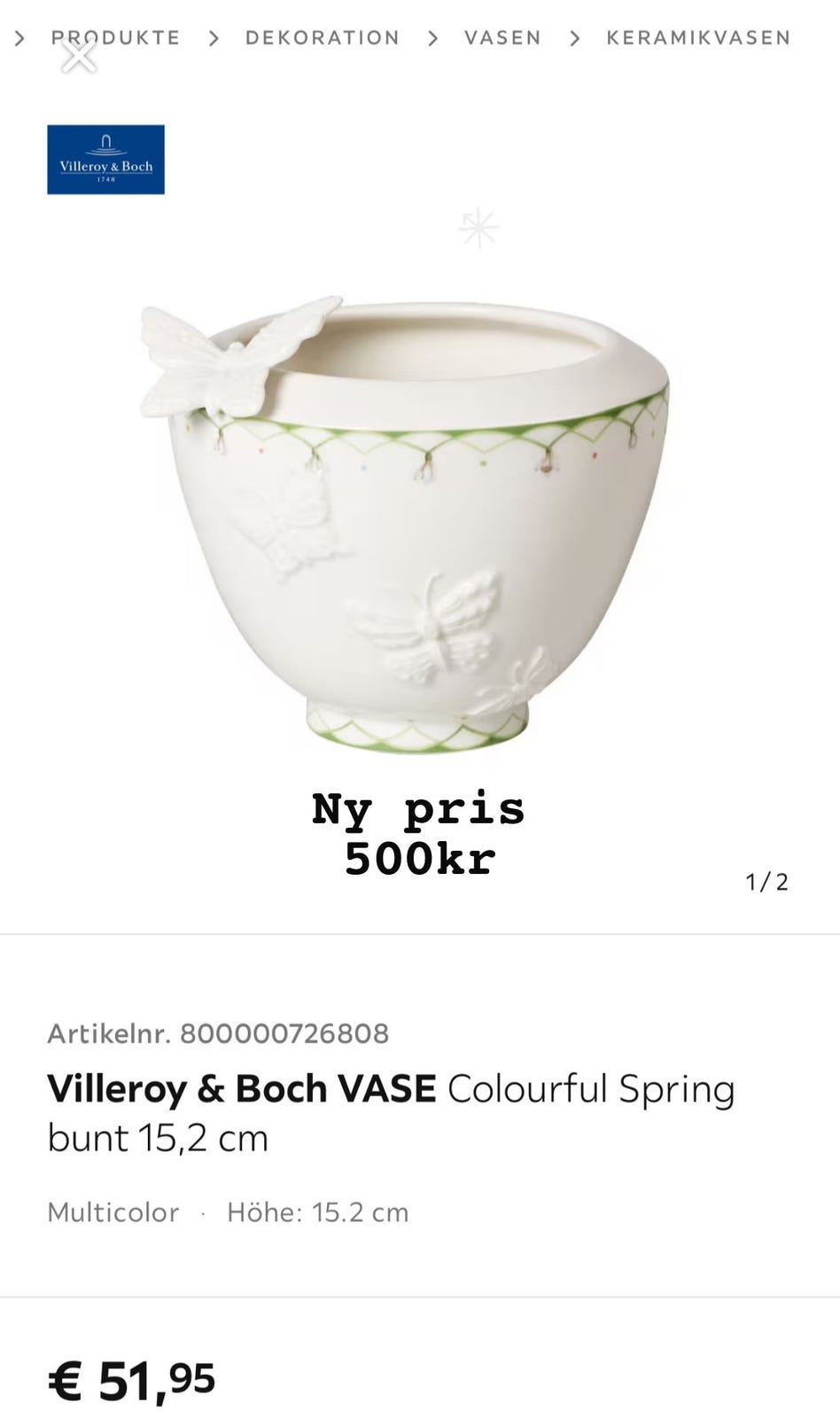Viewport: 840px width, 1418px height.
Task: Click the white vase product image
Action: (x=405, y=525)
